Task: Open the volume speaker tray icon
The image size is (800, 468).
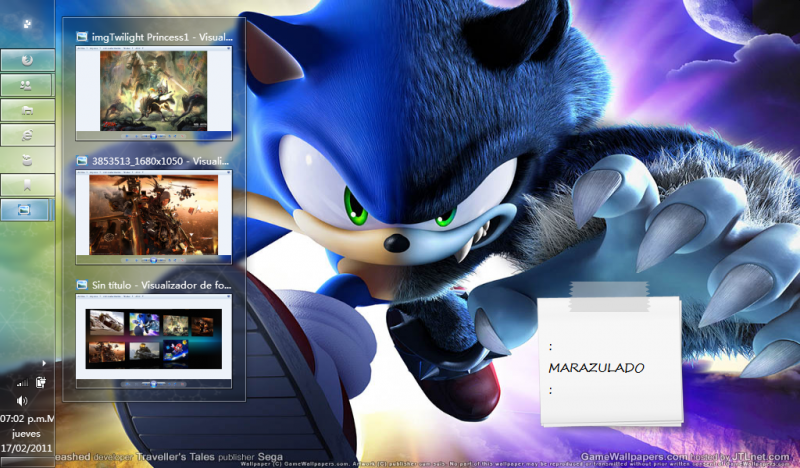Action: (x=21, y=401)
